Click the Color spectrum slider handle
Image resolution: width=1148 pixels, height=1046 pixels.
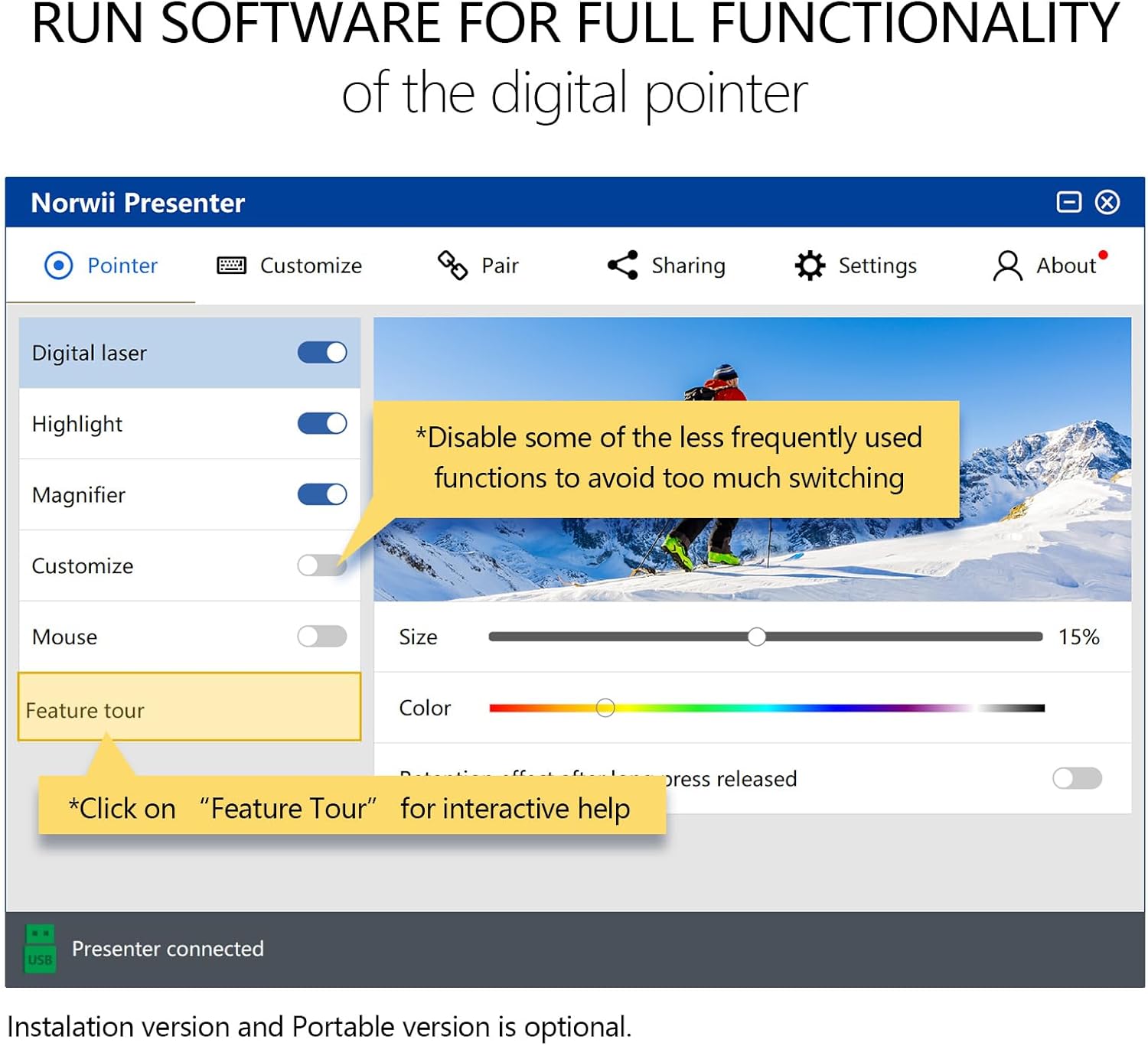point(605,708)
